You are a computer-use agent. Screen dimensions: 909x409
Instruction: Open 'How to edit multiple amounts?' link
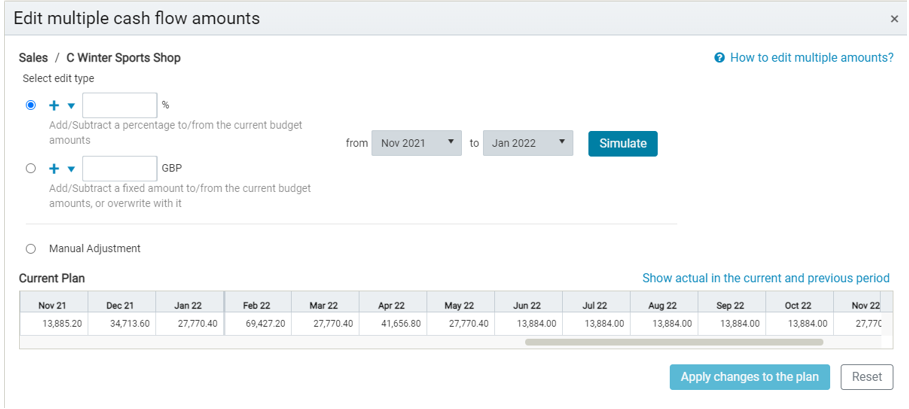(x=812, y=58)
